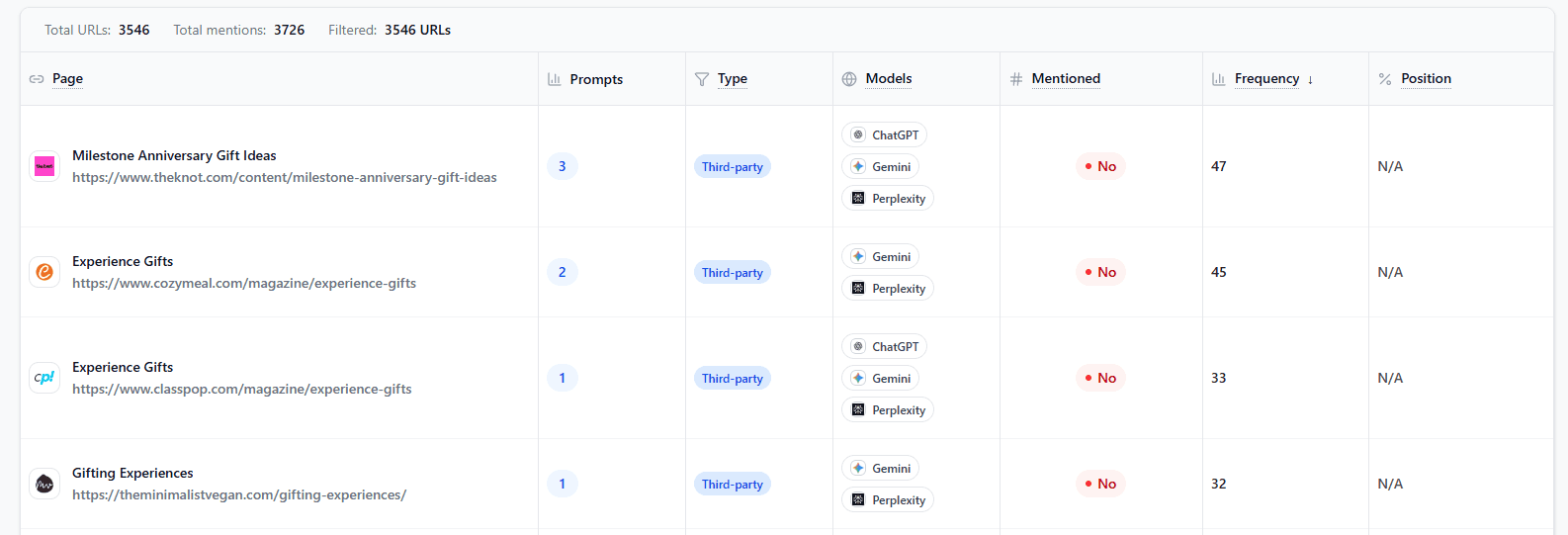Click Perplexity chip in Milestone Anniversary row
Screen dimensions: 1568x535
(x=888, y=199)
